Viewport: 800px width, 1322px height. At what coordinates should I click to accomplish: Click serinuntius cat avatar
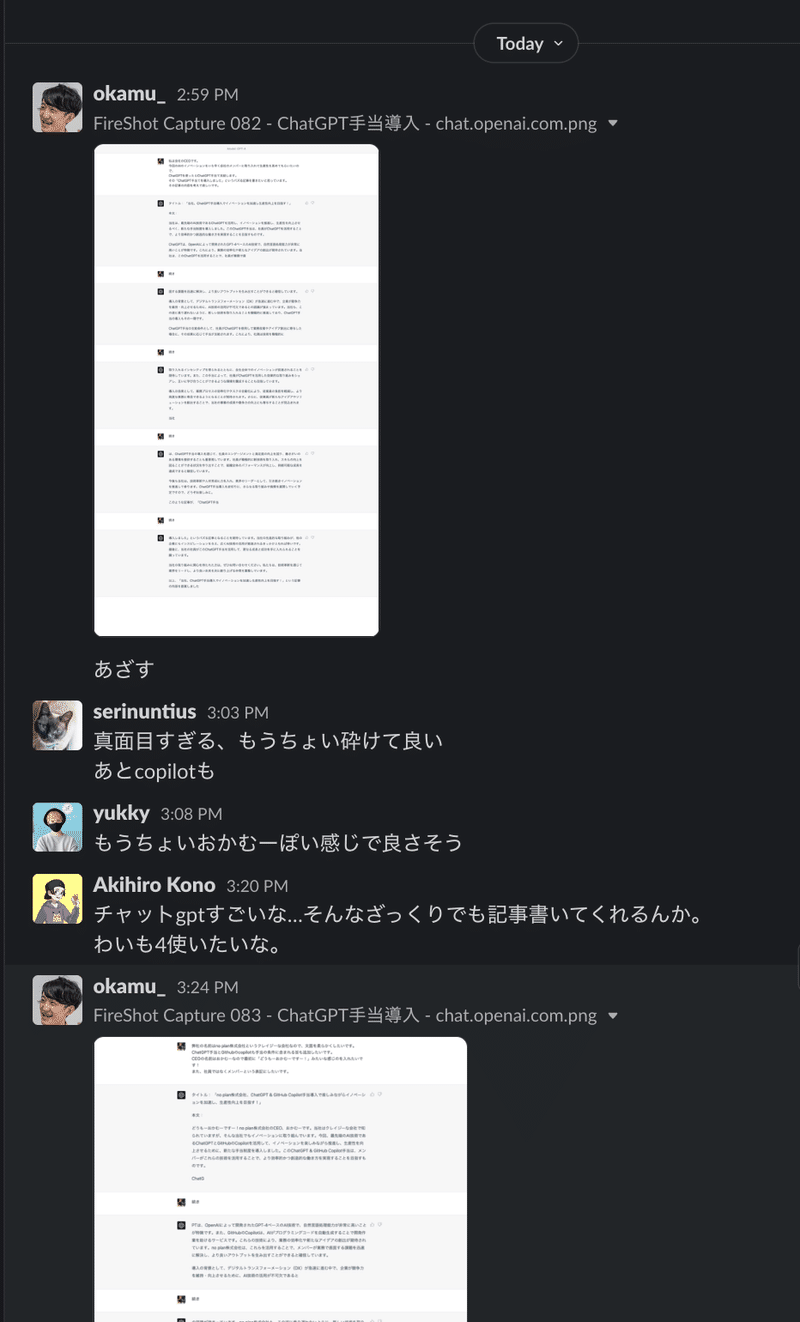58,725
